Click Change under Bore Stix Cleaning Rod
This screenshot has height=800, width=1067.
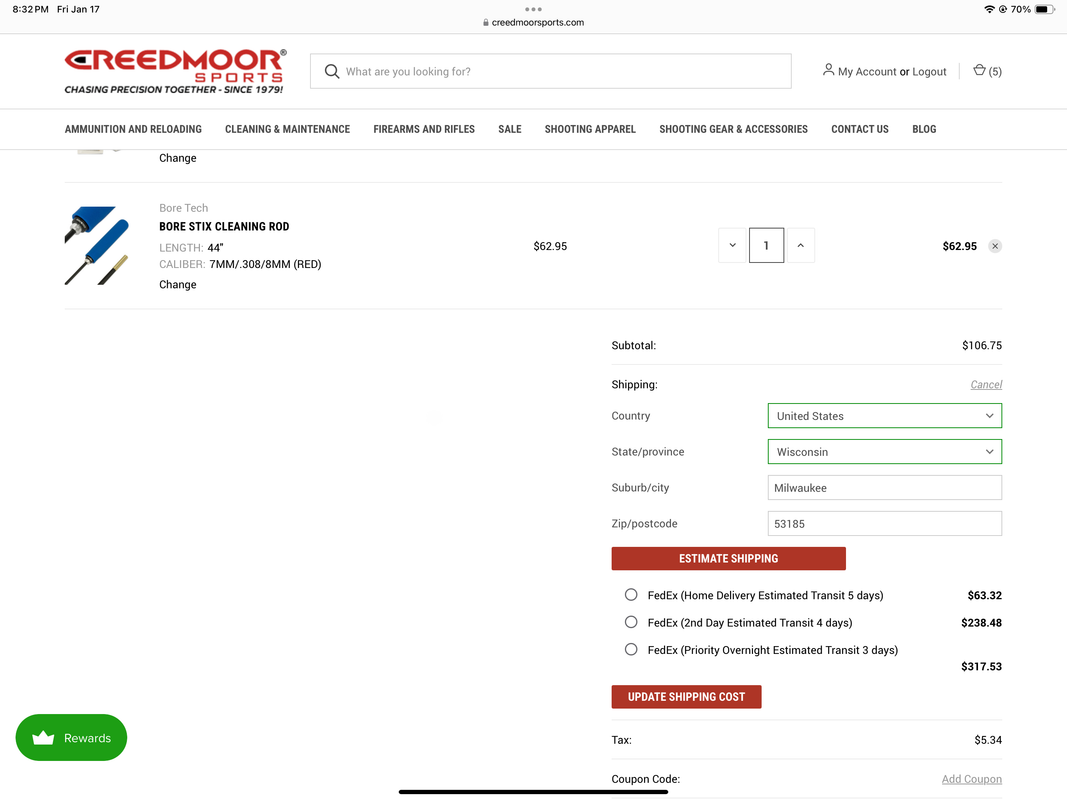point(178,284)
